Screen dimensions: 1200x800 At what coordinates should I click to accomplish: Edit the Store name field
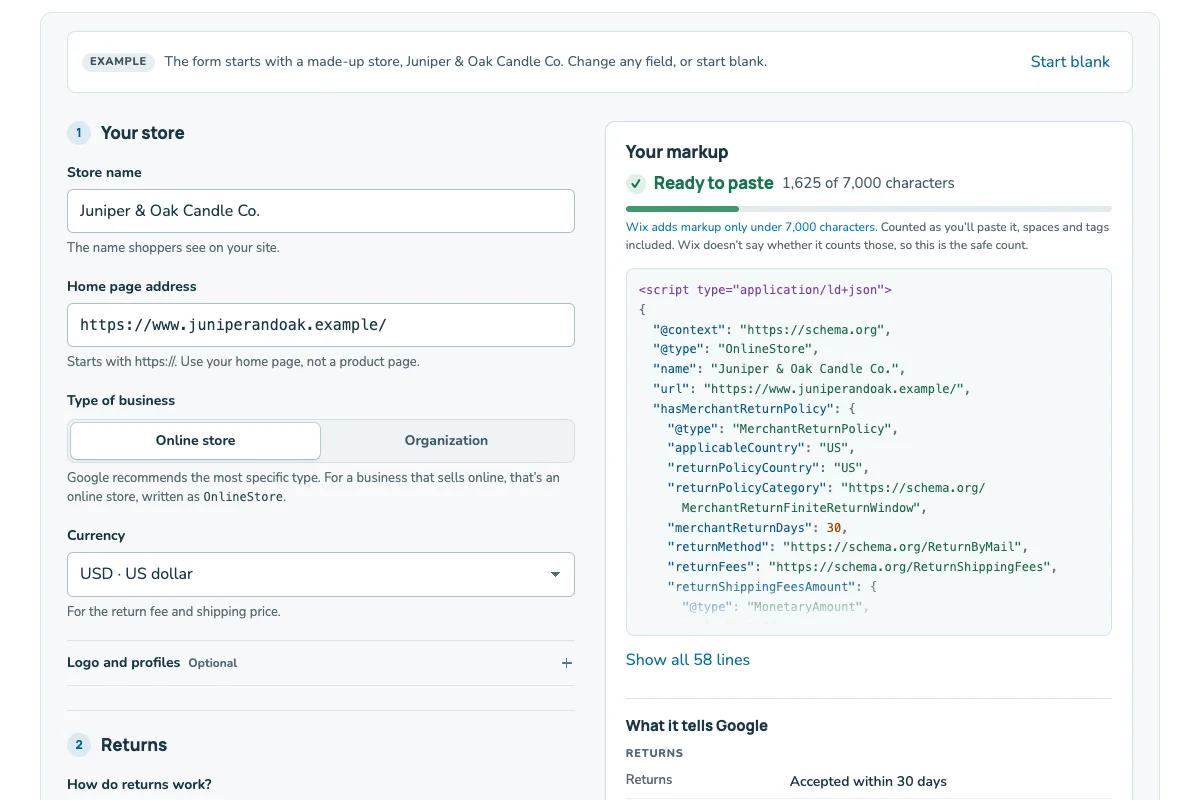[321, 211]
